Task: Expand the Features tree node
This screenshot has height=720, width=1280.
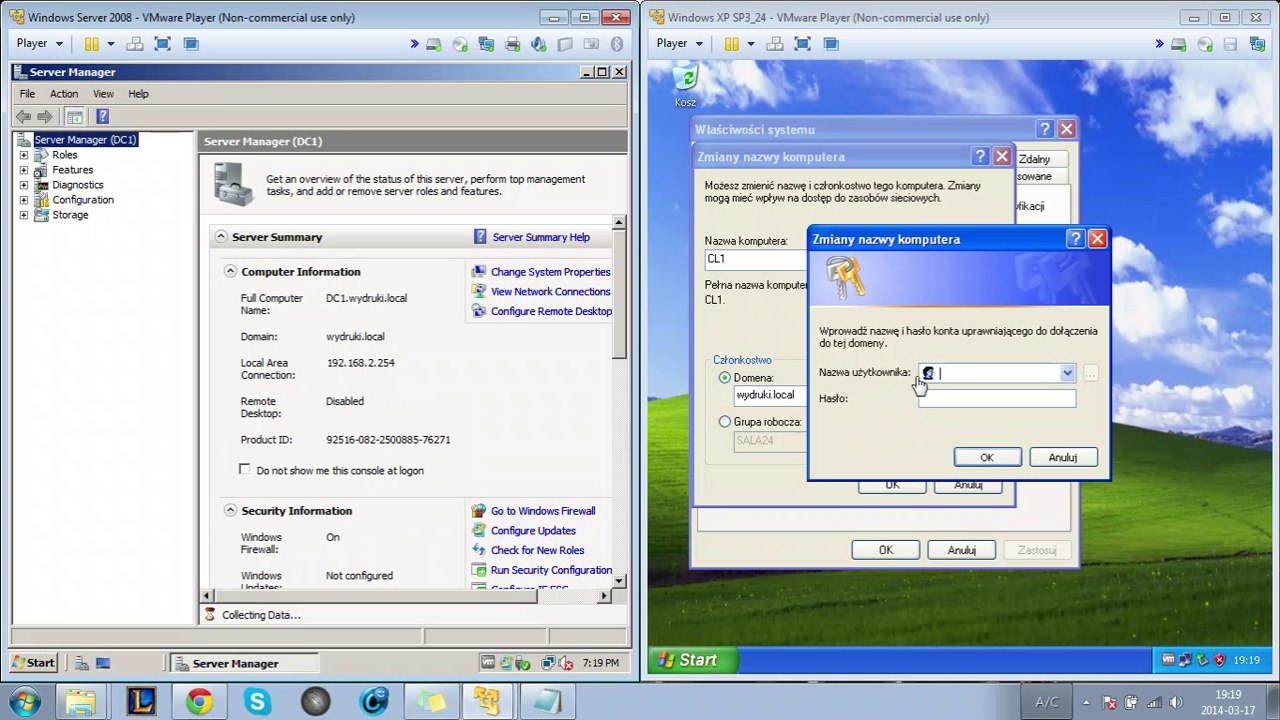Action: (24, 170)
